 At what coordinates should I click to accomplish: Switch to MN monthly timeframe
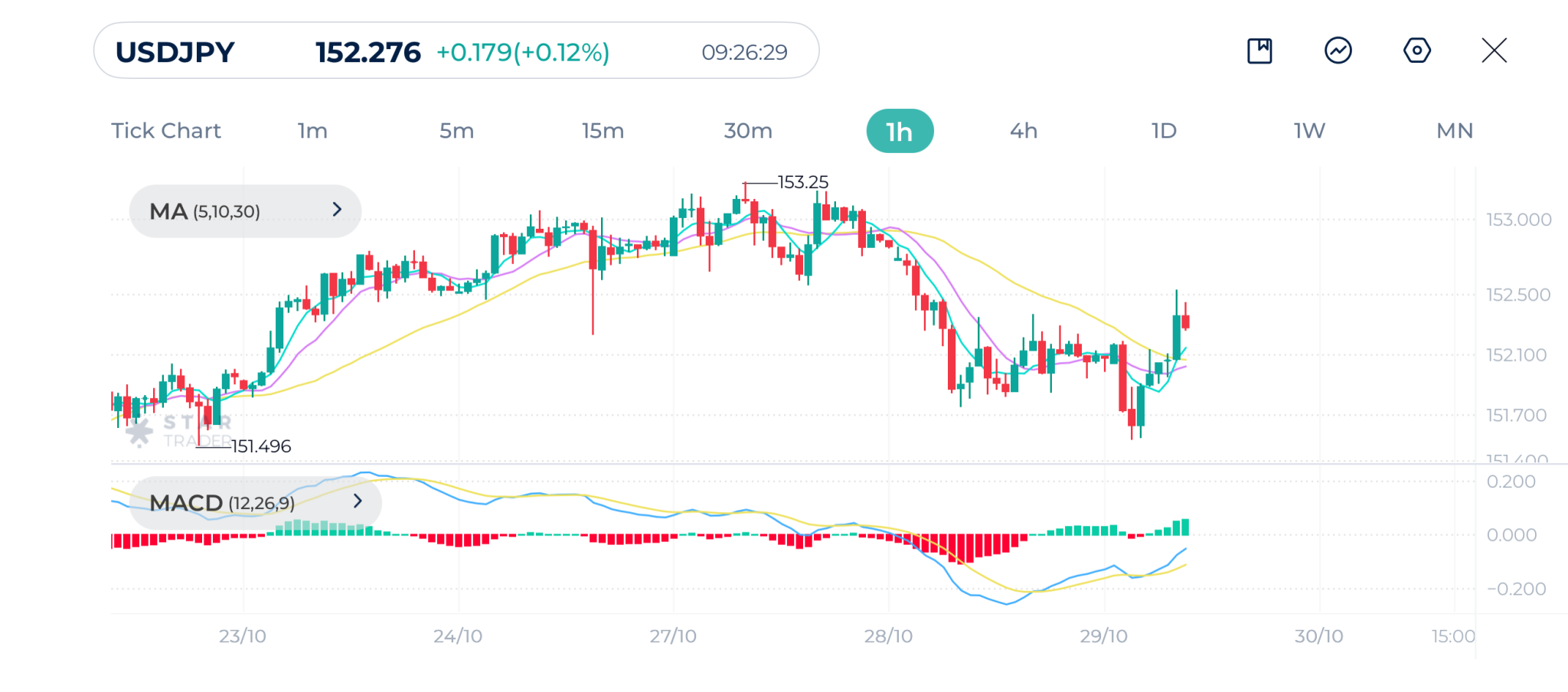(x=1455, y=131)
